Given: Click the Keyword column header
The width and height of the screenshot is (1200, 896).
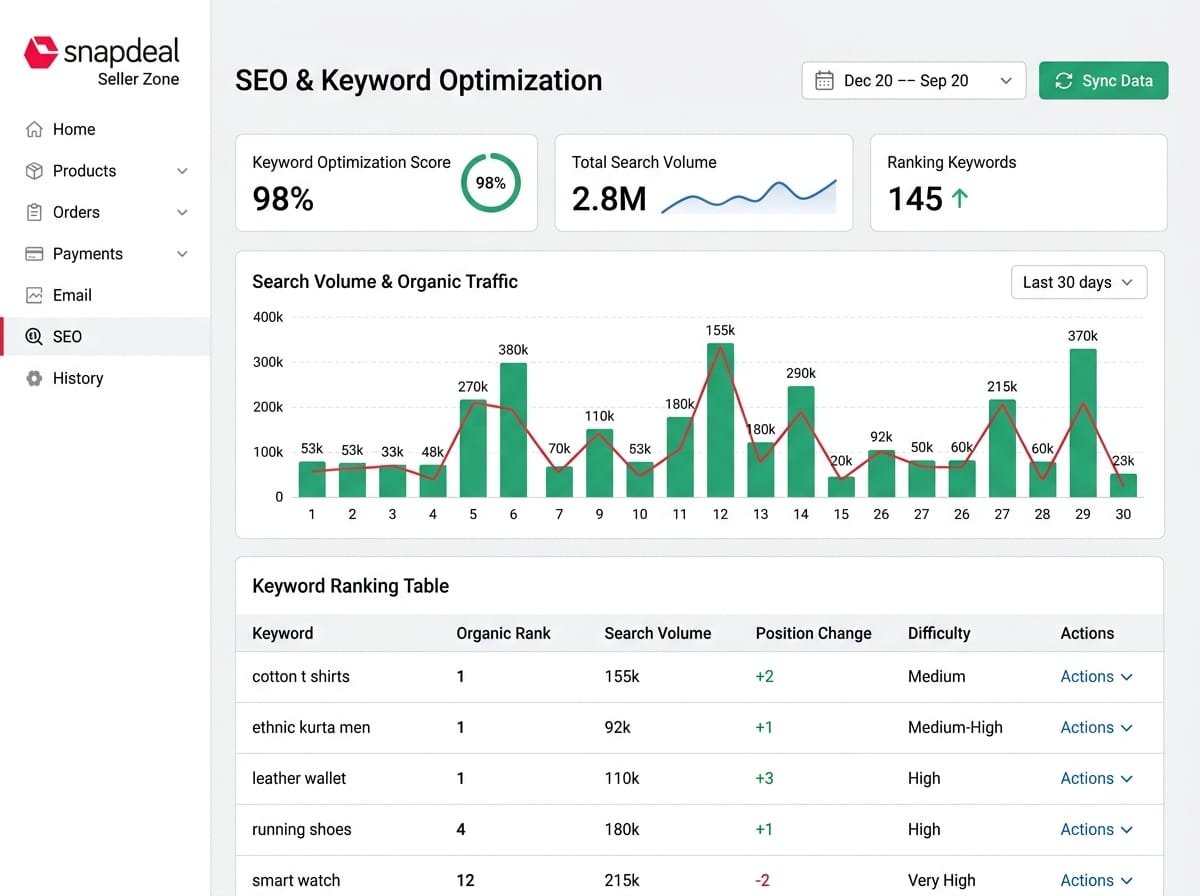Looking at the screenshot, I should click(x=282, y=633).
